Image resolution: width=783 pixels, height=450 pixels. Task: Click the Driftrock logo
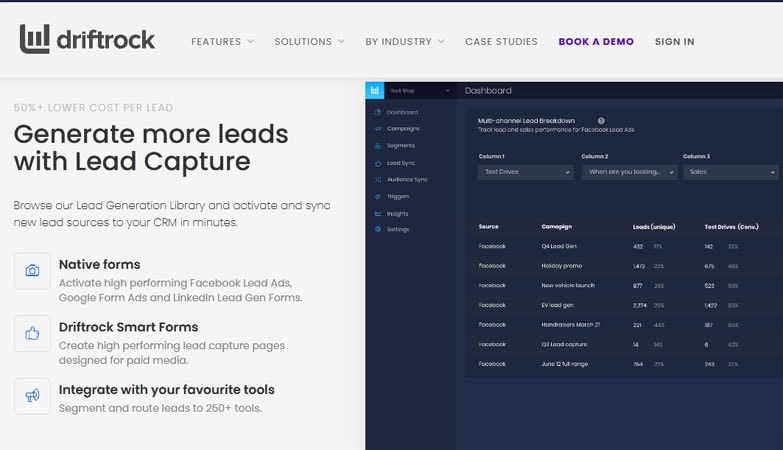[88, 40]
